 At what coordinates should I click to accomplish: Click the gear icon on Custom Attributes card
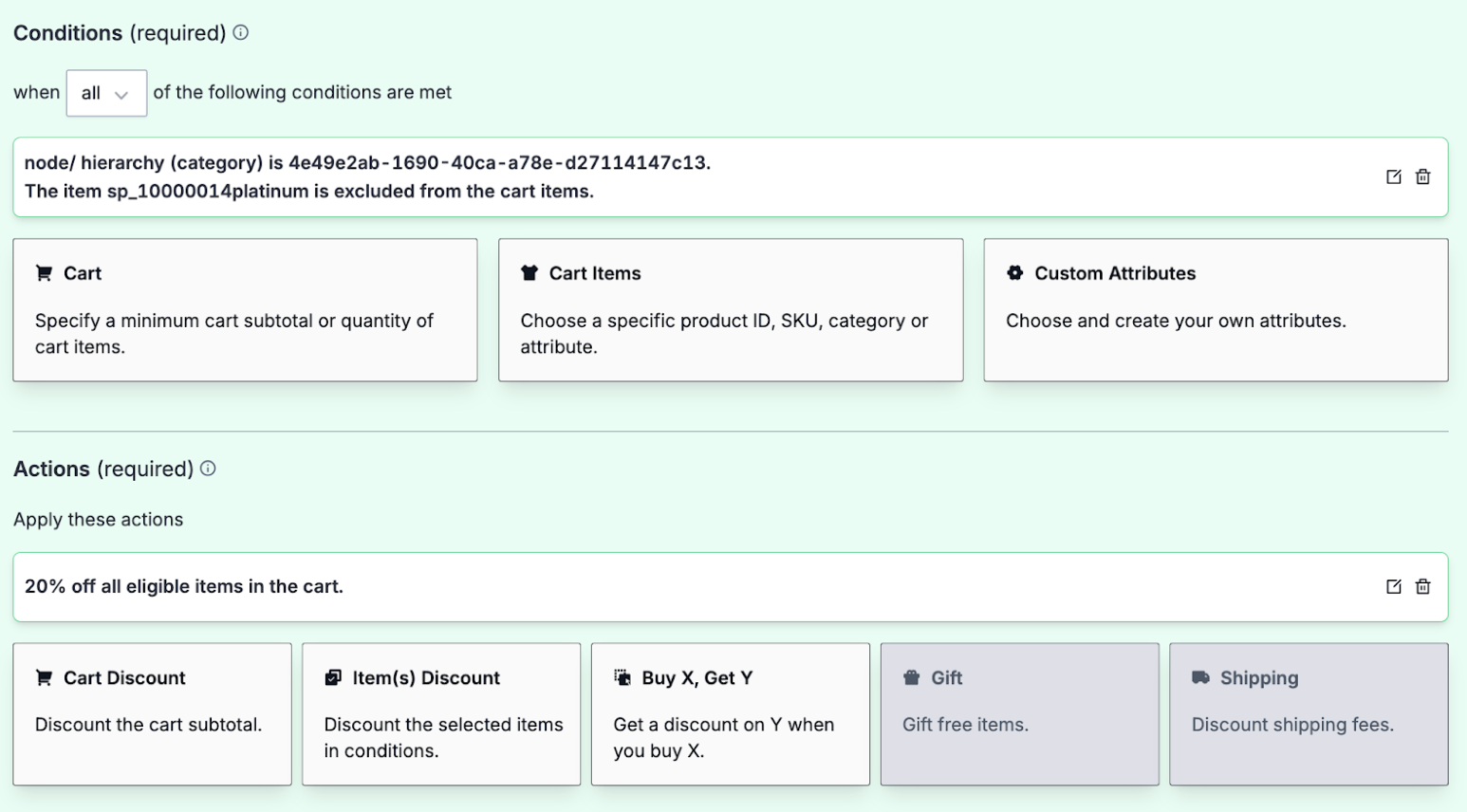pyautogui.click(x=1013, y=272)
